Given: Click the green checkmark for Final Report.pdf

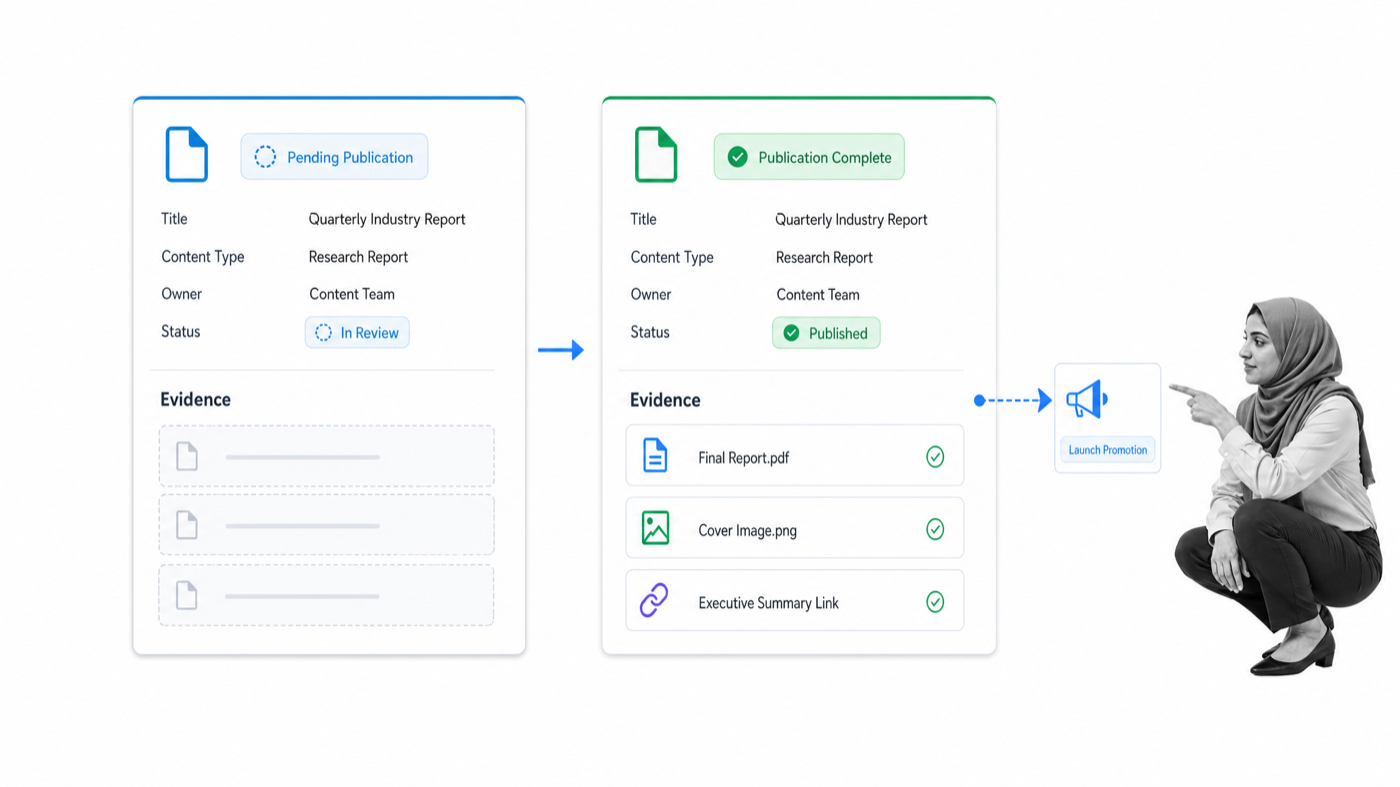Looking at the screenshot, I should [x=935, y=457].
